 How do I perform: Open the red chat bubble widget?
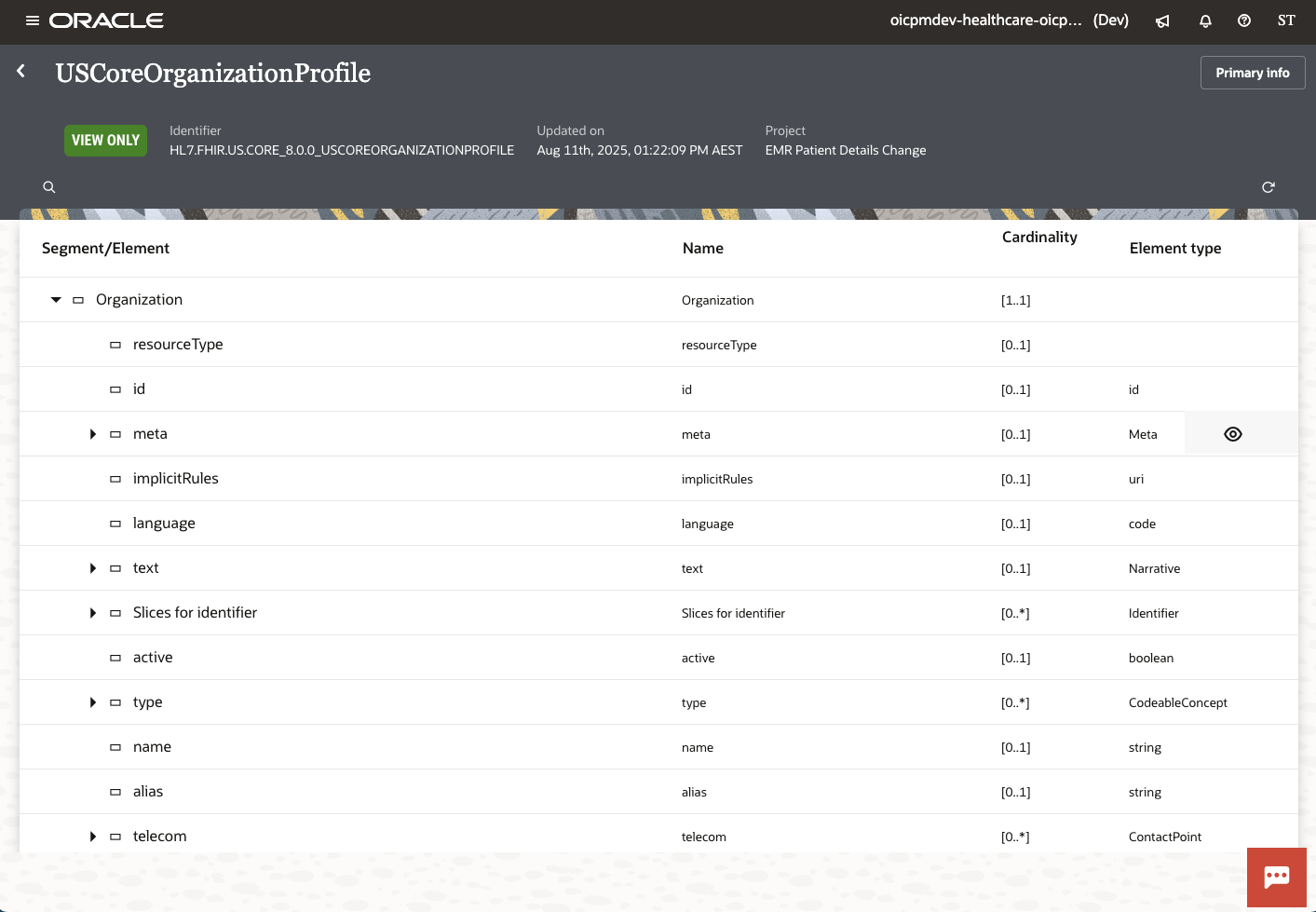pos(1276,877)
